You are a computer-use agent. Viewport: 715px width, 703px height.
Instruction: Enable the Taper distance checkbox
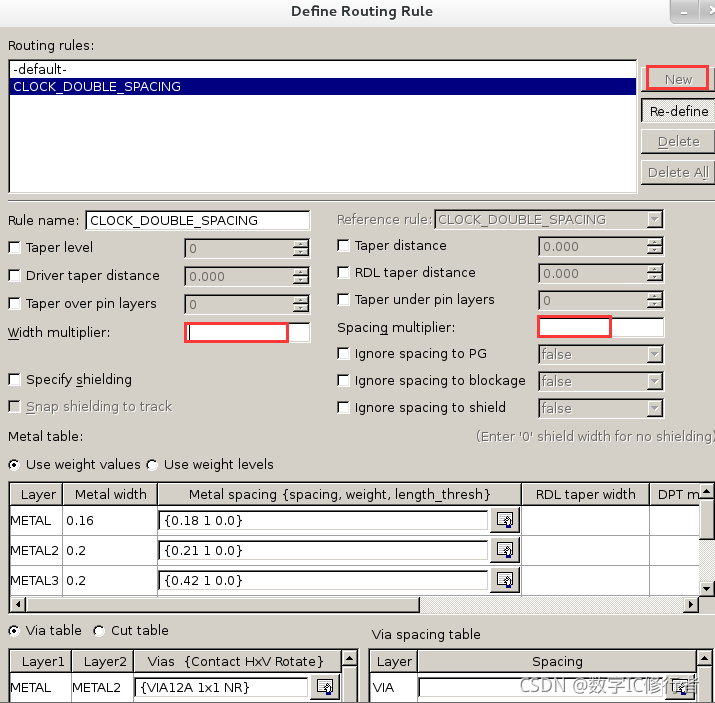(343, 245)
